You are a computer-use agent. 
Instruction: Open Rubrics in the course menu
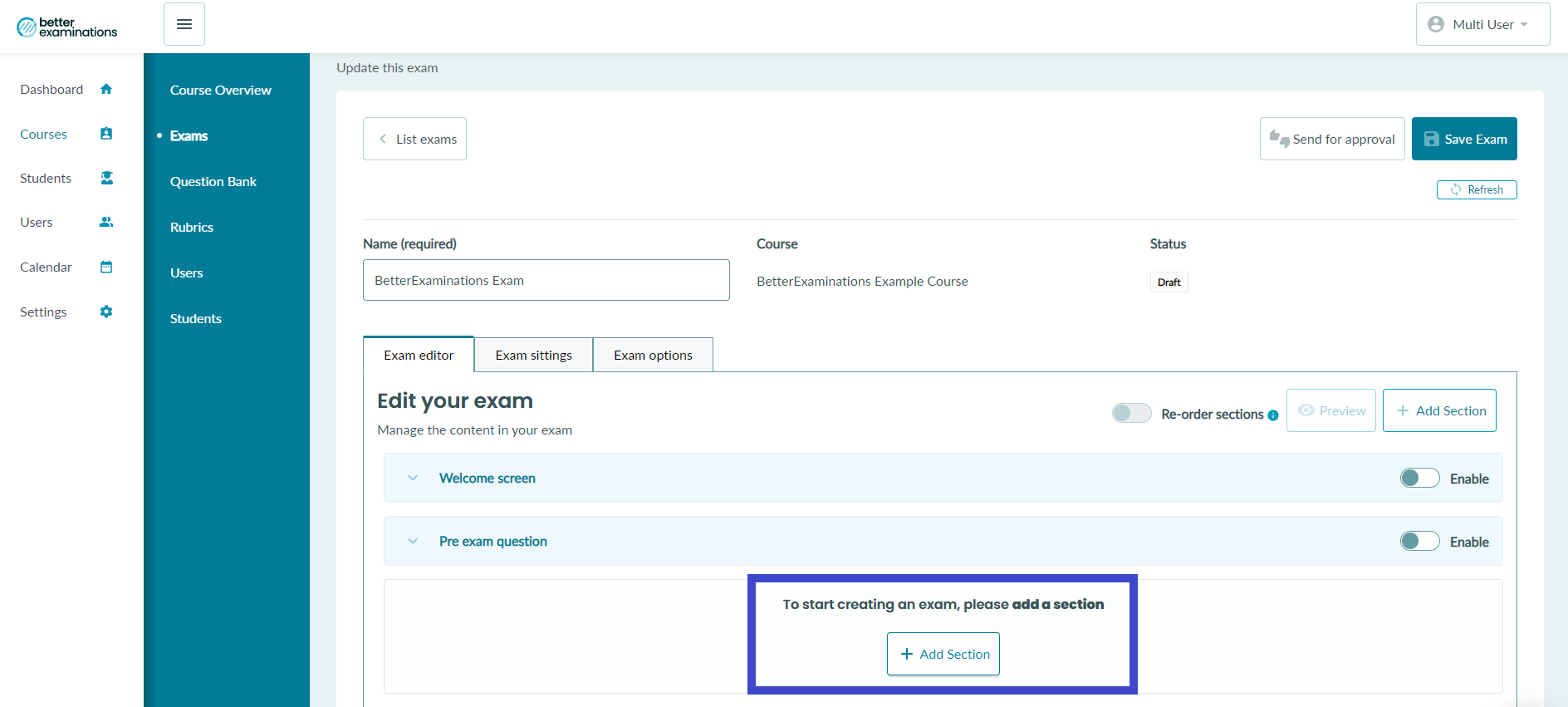point(192,227)
